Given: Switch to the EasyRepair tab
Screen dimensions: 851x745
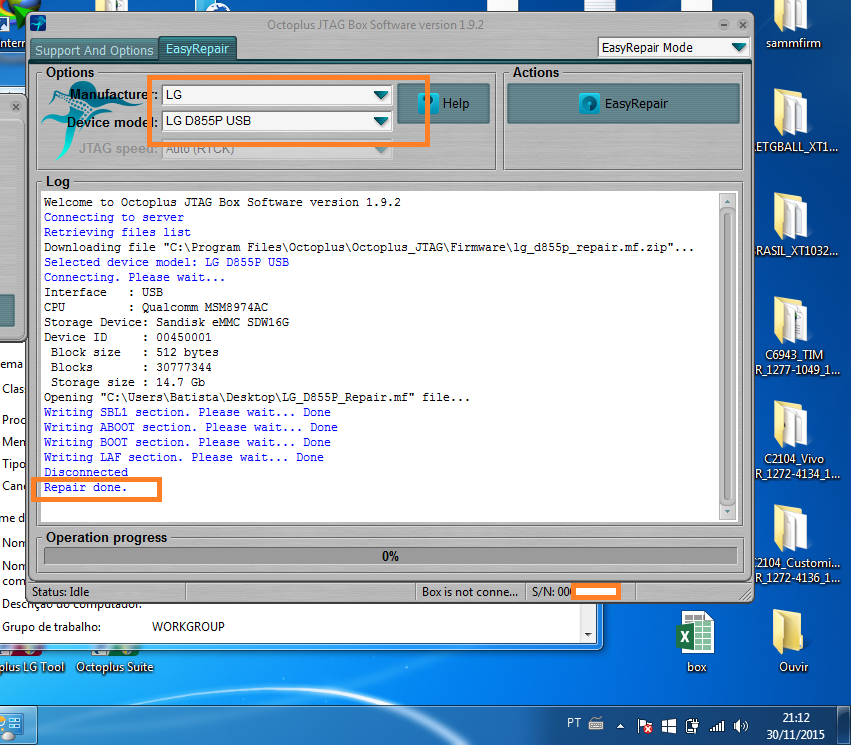Looking at the screenshot, I should click(x=198, y=48).
